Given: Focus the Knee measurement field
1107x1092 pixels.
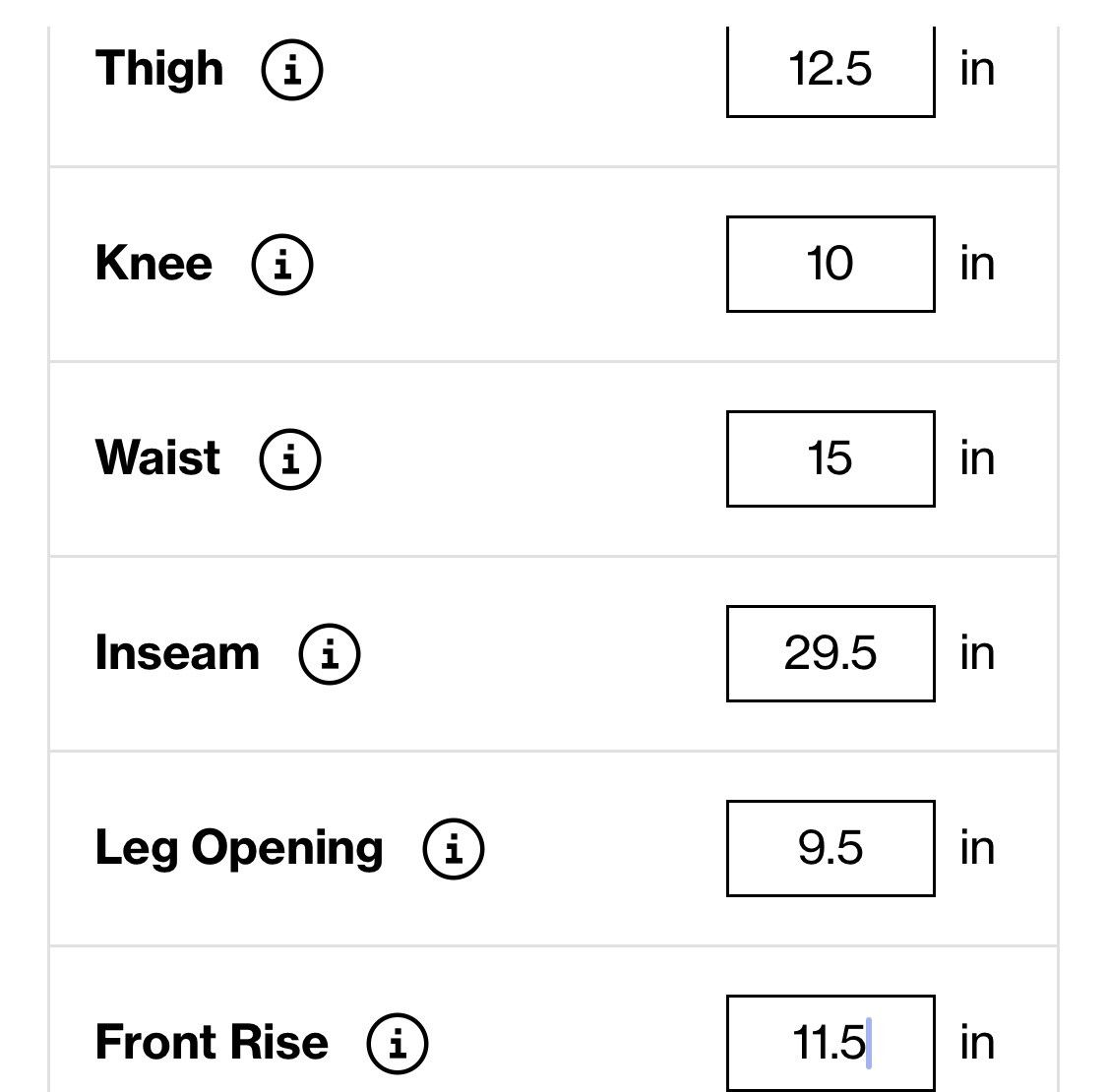Looking at the screenshot, I should click(830, 264).
